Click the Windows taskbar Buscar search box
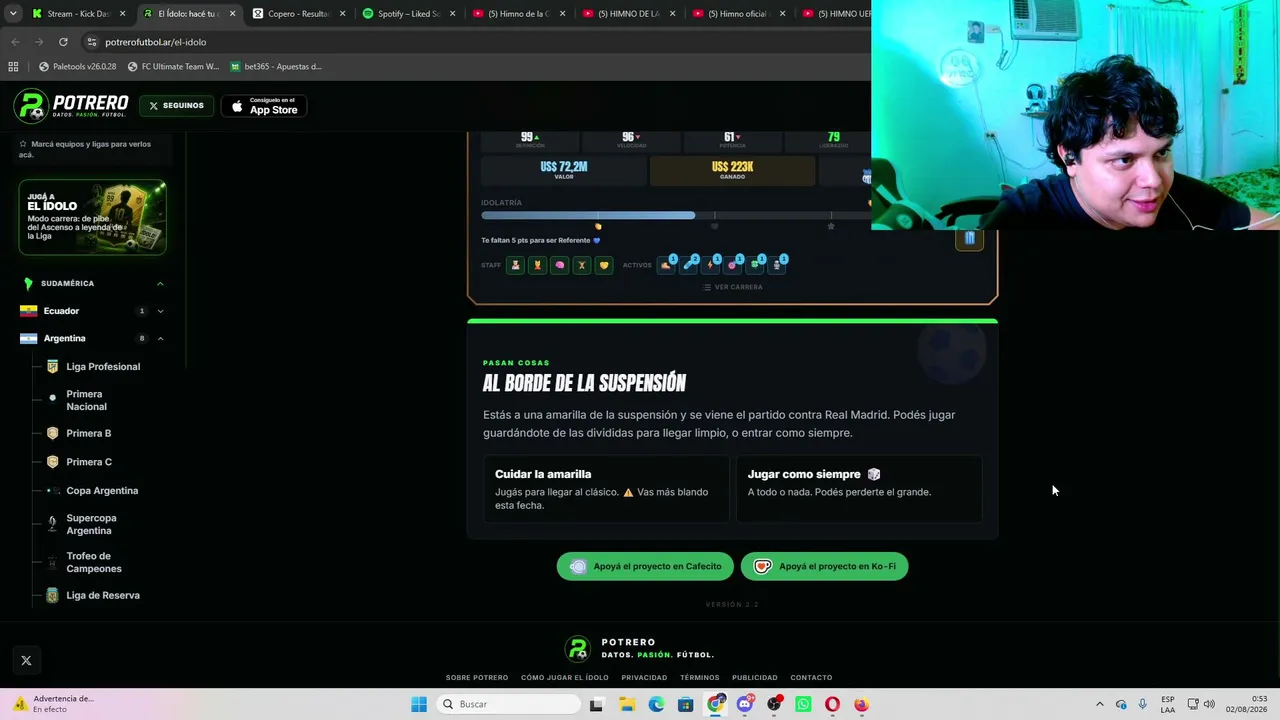 click(509, 704)
